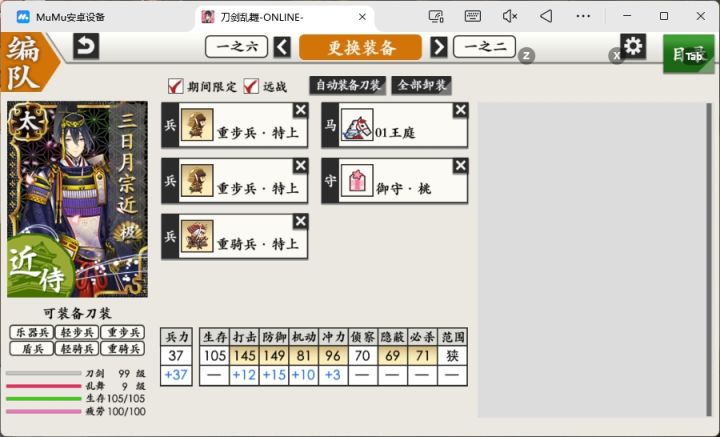
Task: Click 重骑兵 equip type tag
Action: click(x=123, y=348)
